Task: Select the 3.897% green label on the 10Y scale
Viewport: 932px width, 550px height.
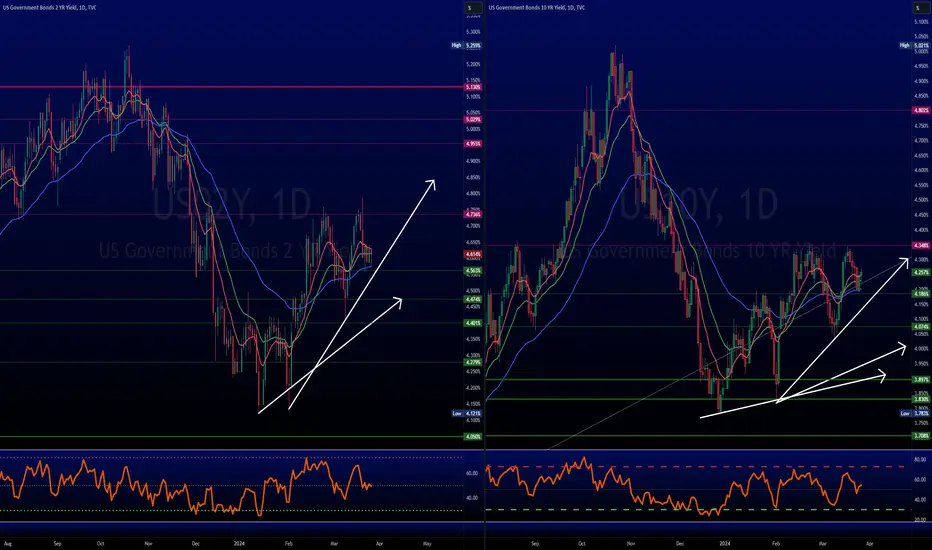Action: (x=921, y=379)
